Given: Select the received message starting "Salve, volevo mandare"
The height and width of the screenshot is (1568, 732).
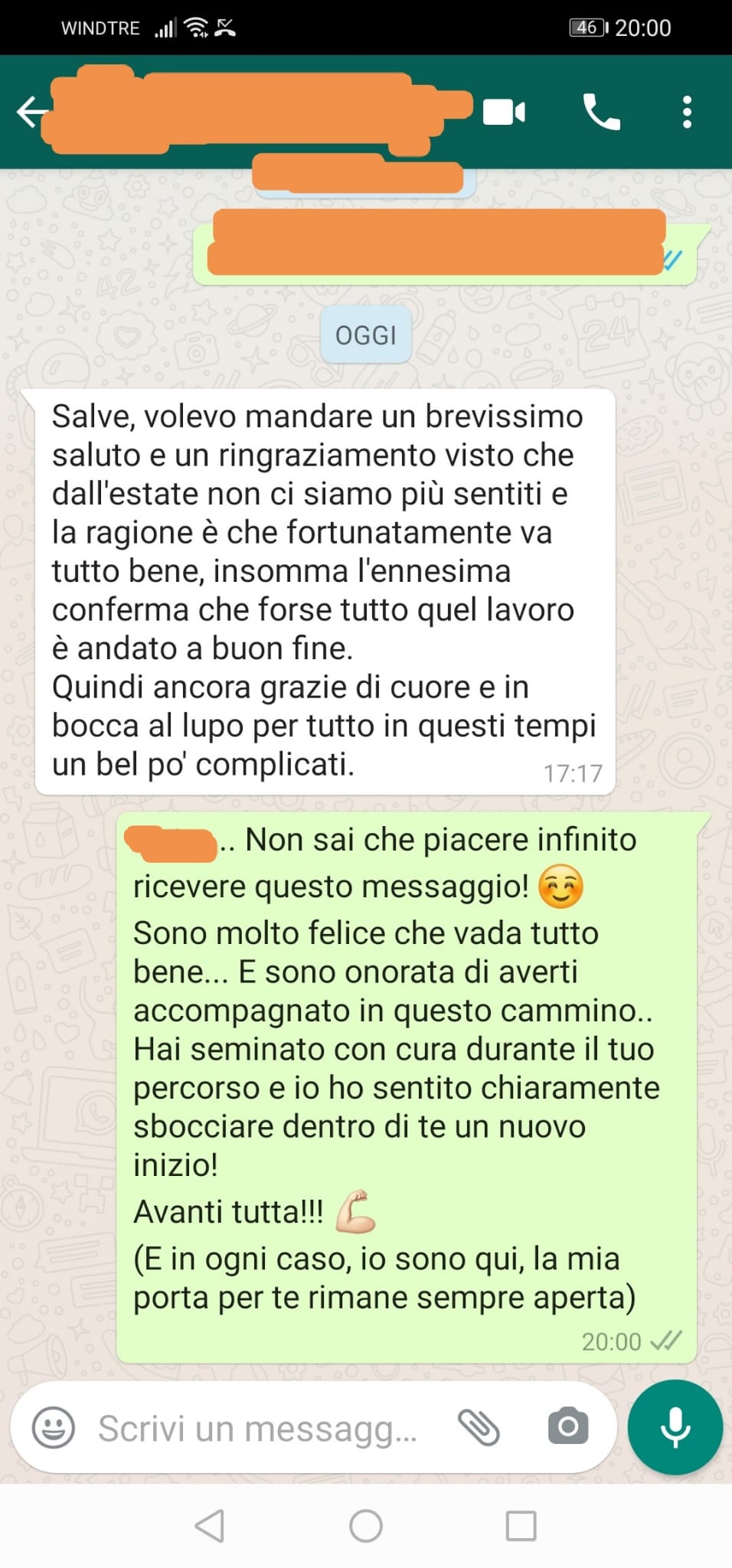Looking at the screenshot, I should pos(325,591).
